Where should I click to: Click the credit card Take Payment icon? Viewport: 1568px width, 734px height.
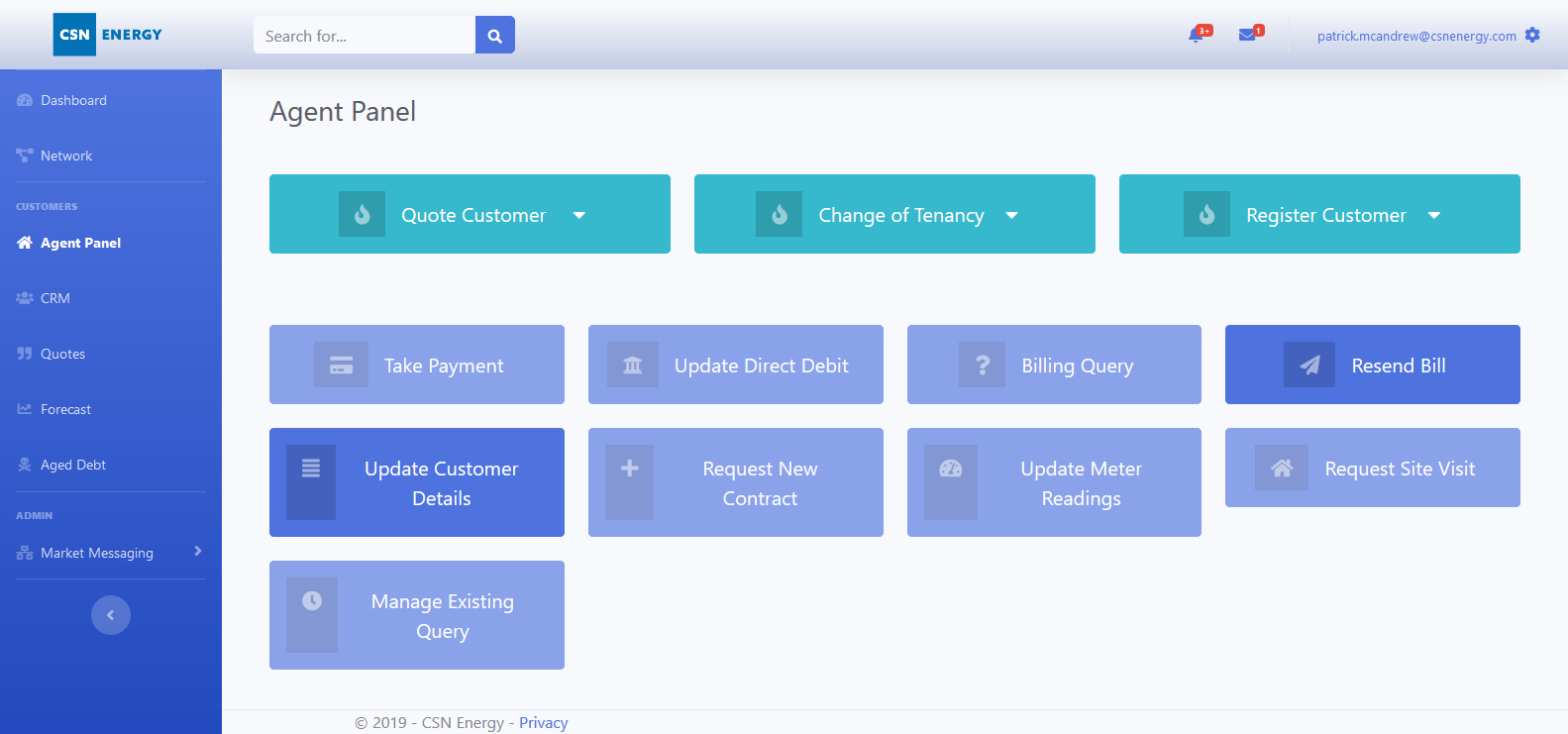point(341,366)
